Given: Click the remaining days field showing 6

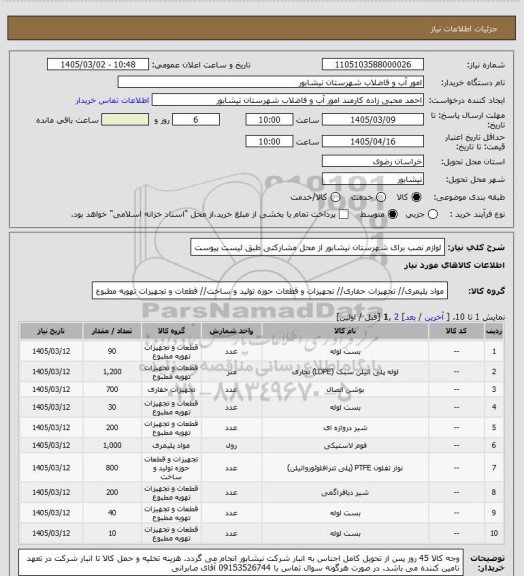Looking at the screenshot, I should tap(196, 120).
